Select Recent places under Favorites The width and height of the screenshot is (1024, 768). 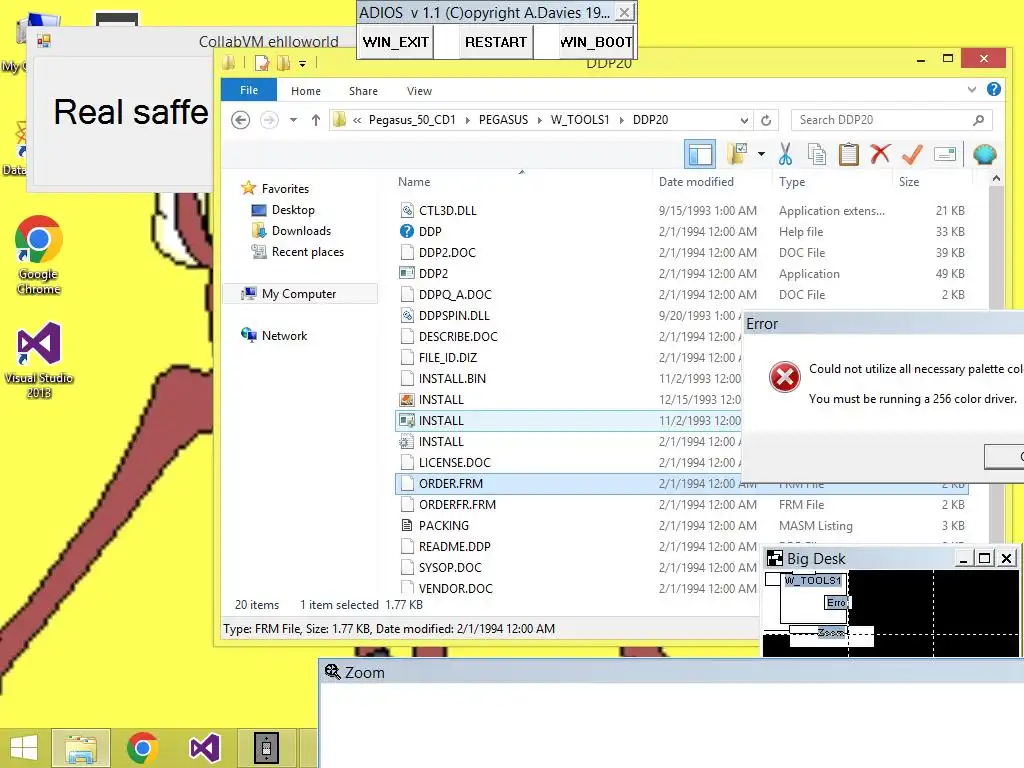click(x=308, y=251)
